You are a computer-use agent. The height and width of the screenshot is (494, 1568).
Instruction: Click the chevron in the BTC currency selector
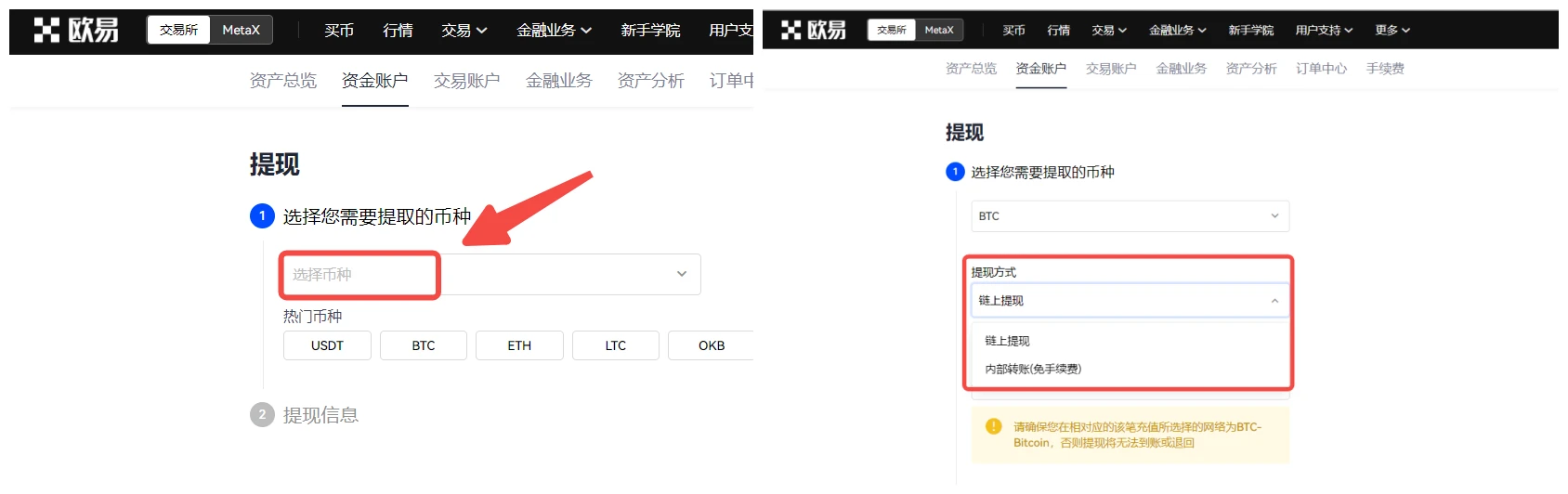pyautogui.click(x=1274, y=216)
